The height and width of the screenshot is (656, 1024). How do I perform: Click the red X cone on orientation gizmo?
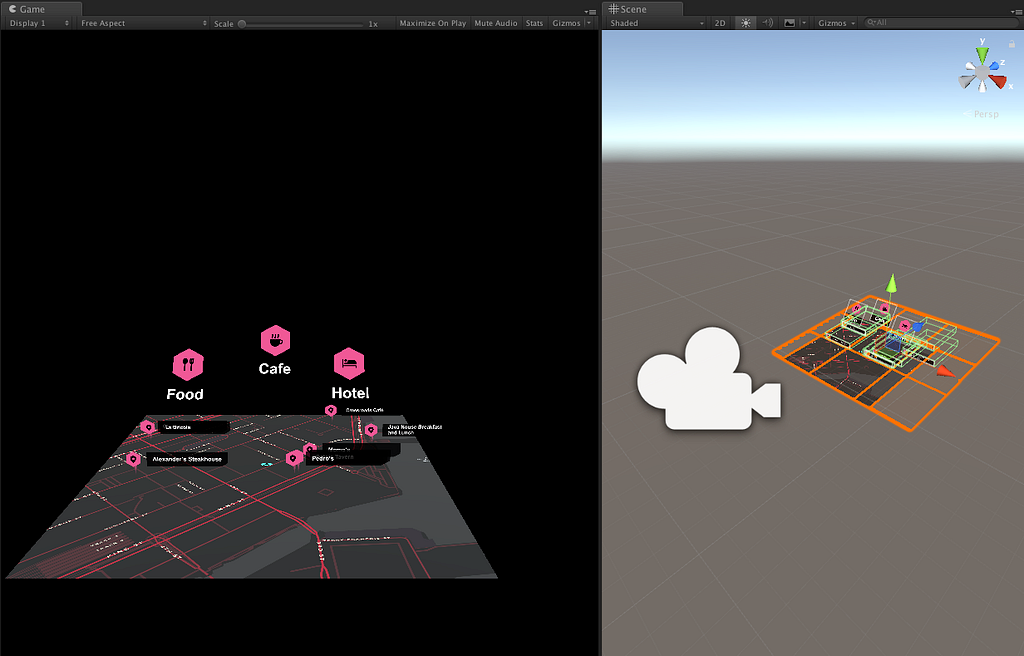click(x=998, y=81)
